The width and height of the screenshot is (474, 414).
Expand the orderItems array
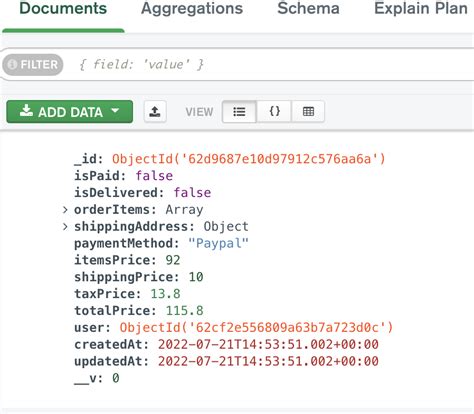click(x=65, y=210)
